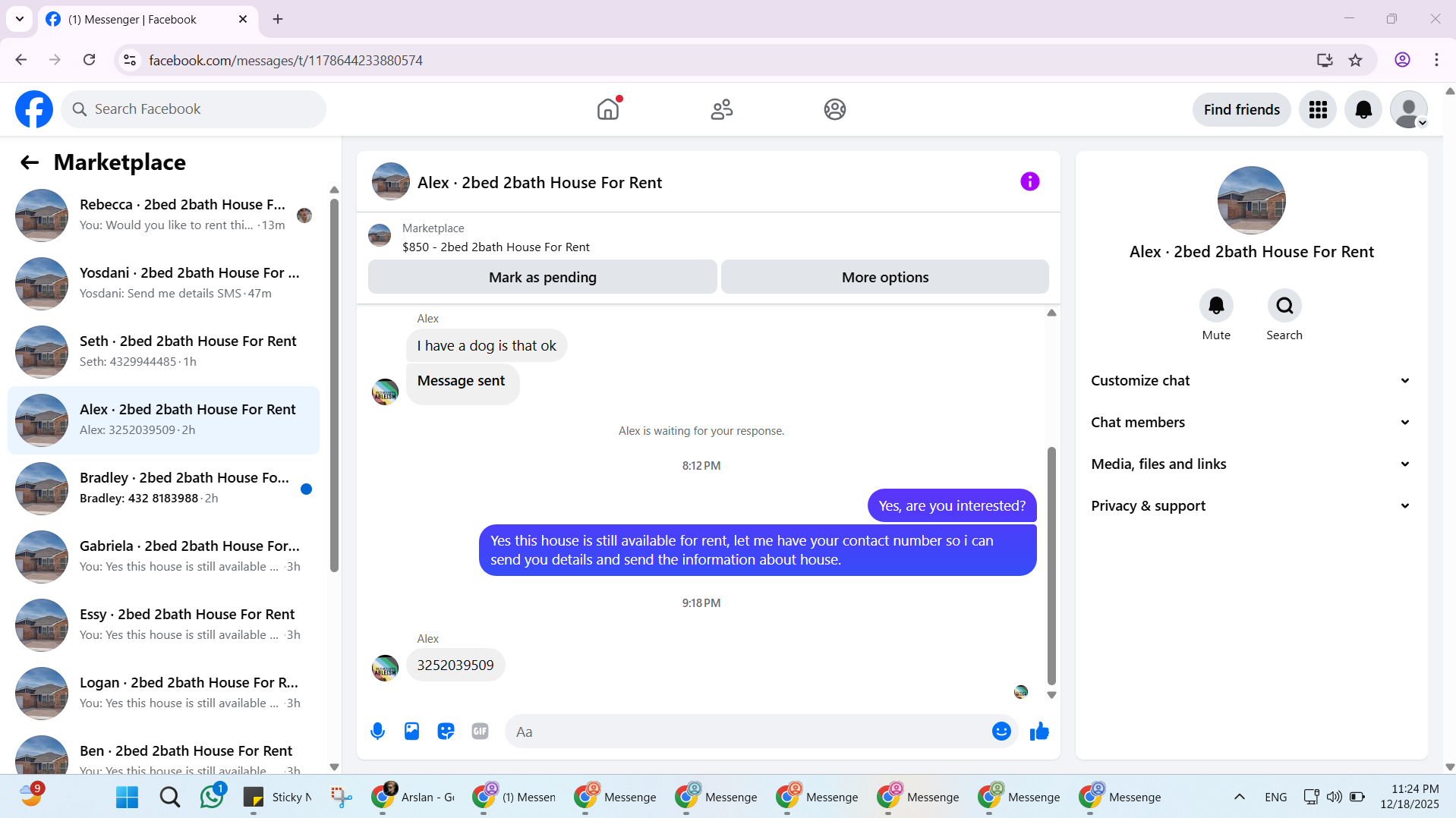Viewport: 1456px width, 818px height.
Task: Open the ENG language indicator
Action: [x=1275, y=797]
